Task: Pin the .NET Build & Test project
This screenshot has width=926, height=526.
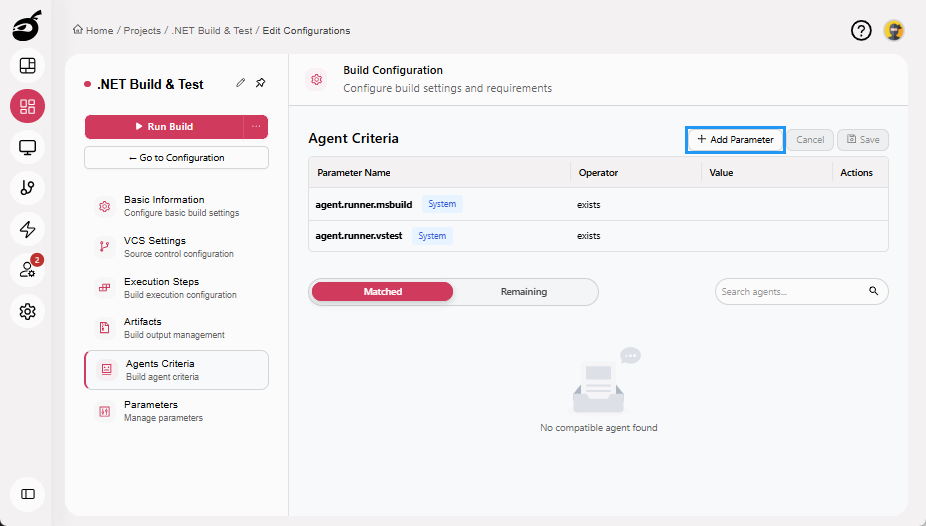Action: click(260, 83)
